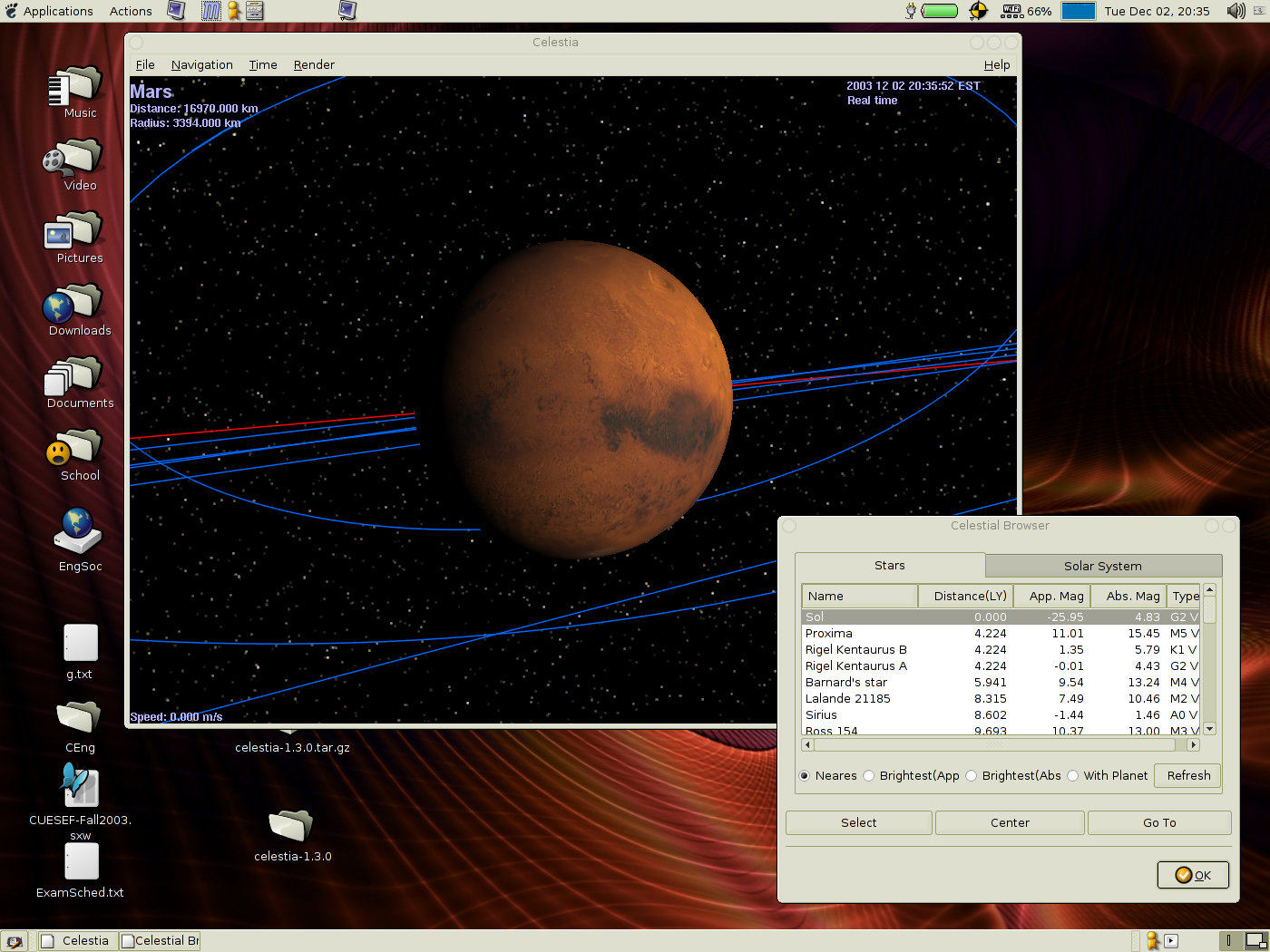Click the show desktop icon in bottom panel
This screenshot has height=952, width=1270.
coord(15,941)
